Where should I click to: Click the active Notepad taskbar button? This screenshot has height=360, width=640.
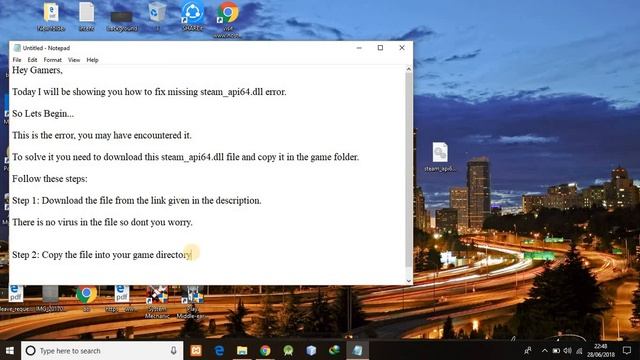click(358, 351)
